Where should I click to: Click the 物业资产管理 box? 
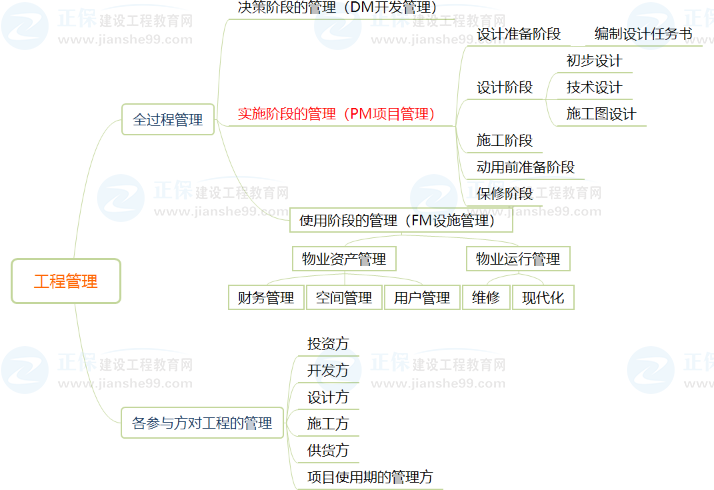click(343, 259)
